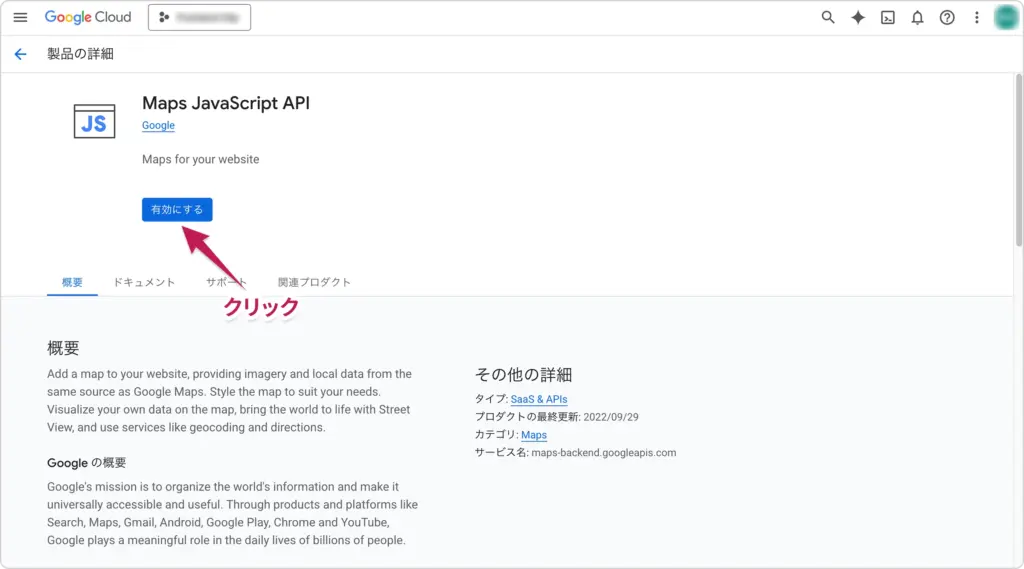
Task: Open the three-dot settings menu
Action: click(976, 18)
